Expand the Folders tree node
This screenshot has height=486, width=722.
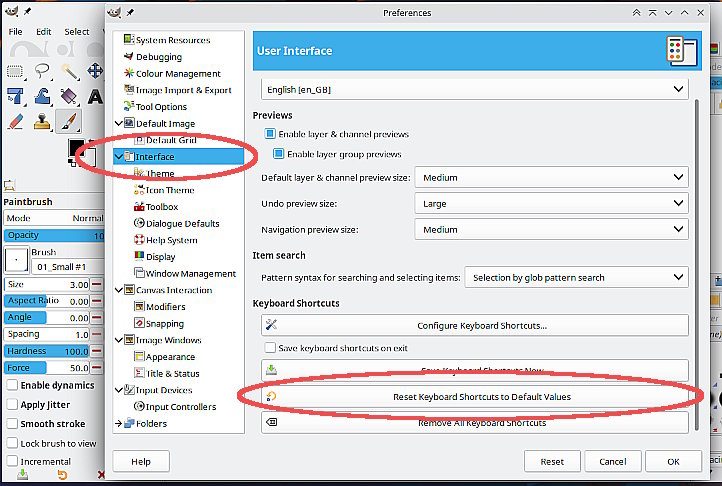(118, 423)
